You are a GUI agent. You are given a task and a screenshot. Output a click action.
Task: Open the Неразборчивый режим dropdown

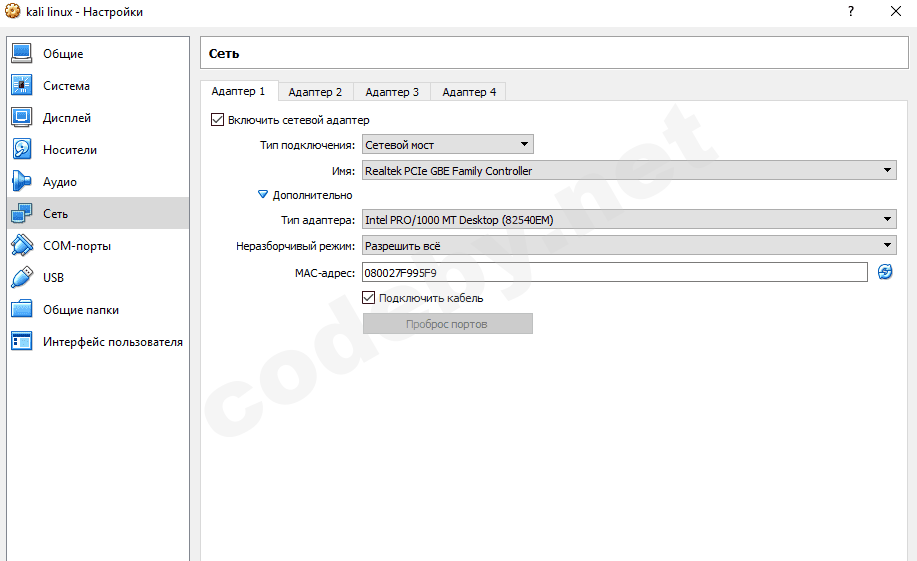[x=629, y=246]
